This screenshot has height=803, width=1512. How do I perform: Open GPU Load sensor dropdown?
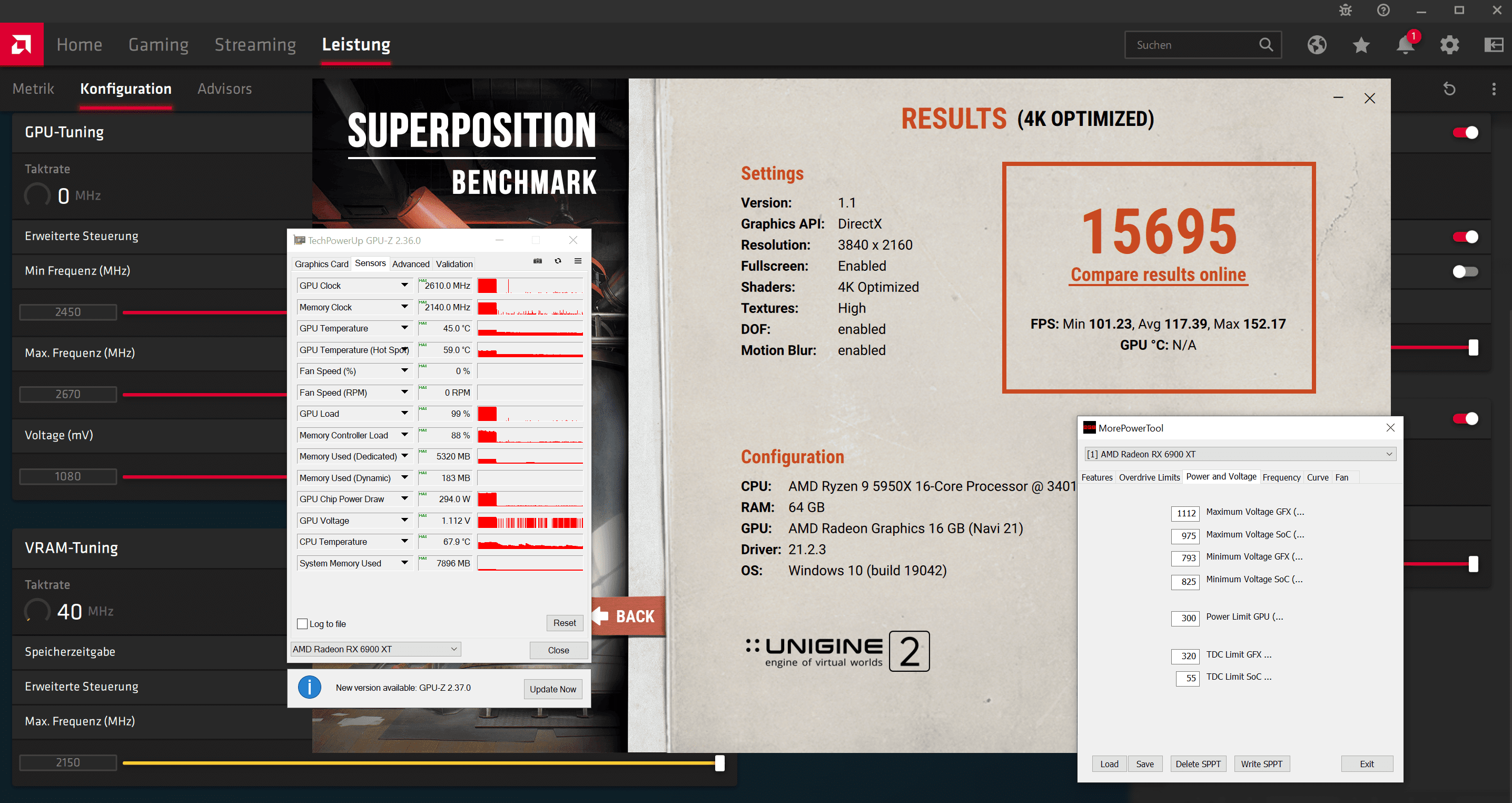pyautogui.click(x=404, y=414)
